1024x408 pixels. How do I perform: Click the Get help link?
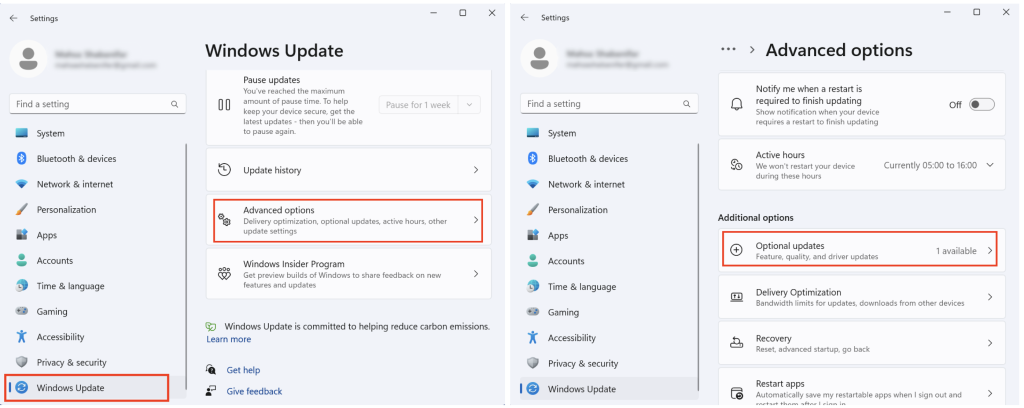pos(243,370)
